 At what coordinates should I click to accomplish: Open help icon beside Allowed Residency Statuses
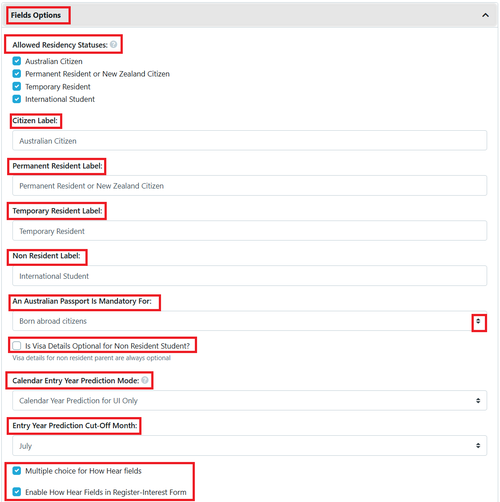point(114,44)
